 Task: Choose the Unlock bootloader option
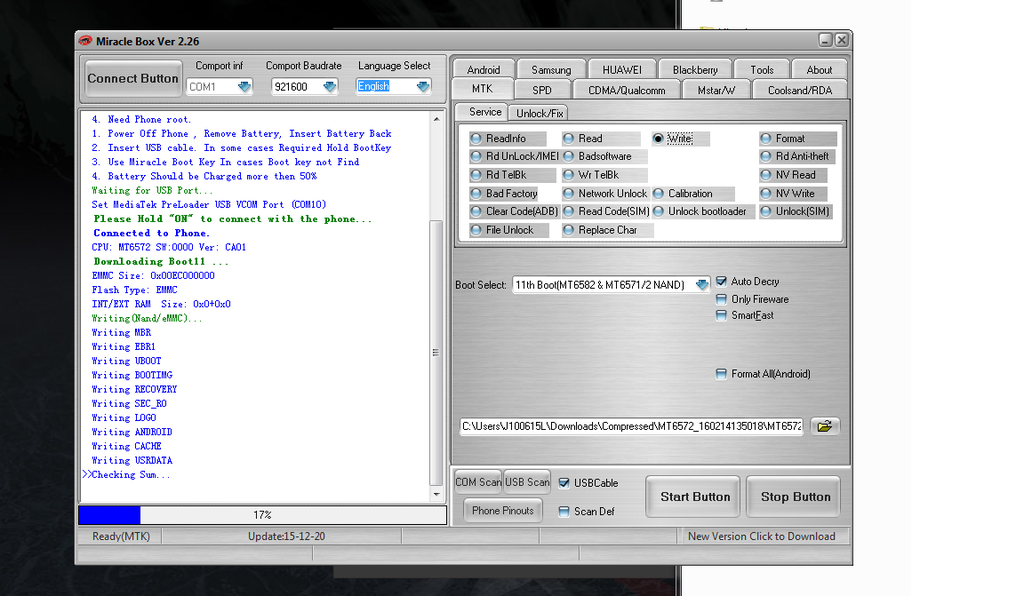coord(659,212)
